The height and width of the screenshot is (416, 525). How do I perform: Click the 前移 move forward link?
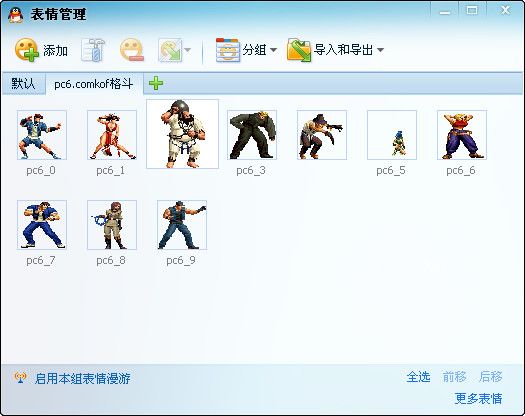[455, 377]
